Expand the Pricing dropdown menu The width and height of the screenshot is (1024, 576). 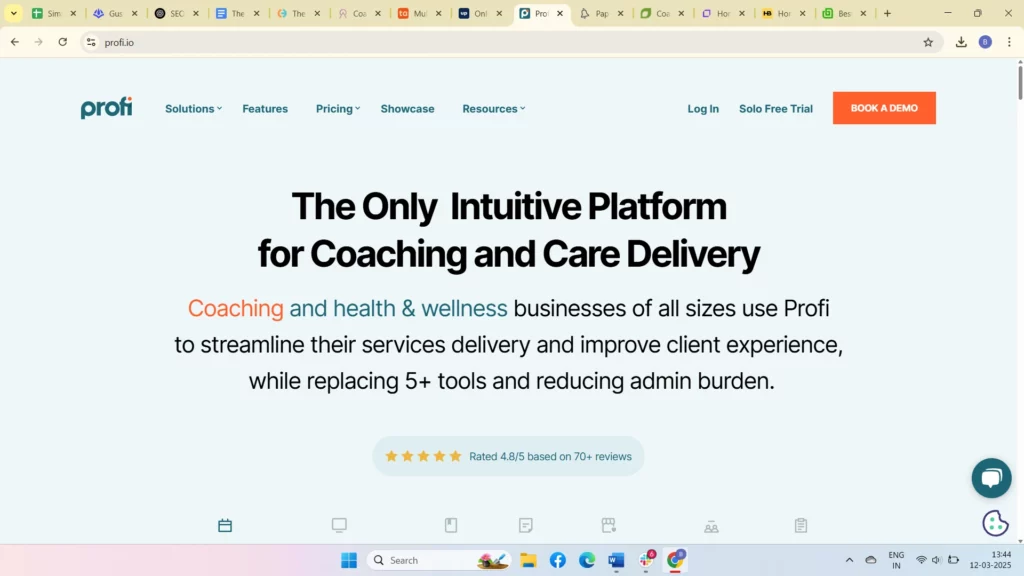(337, 109)
